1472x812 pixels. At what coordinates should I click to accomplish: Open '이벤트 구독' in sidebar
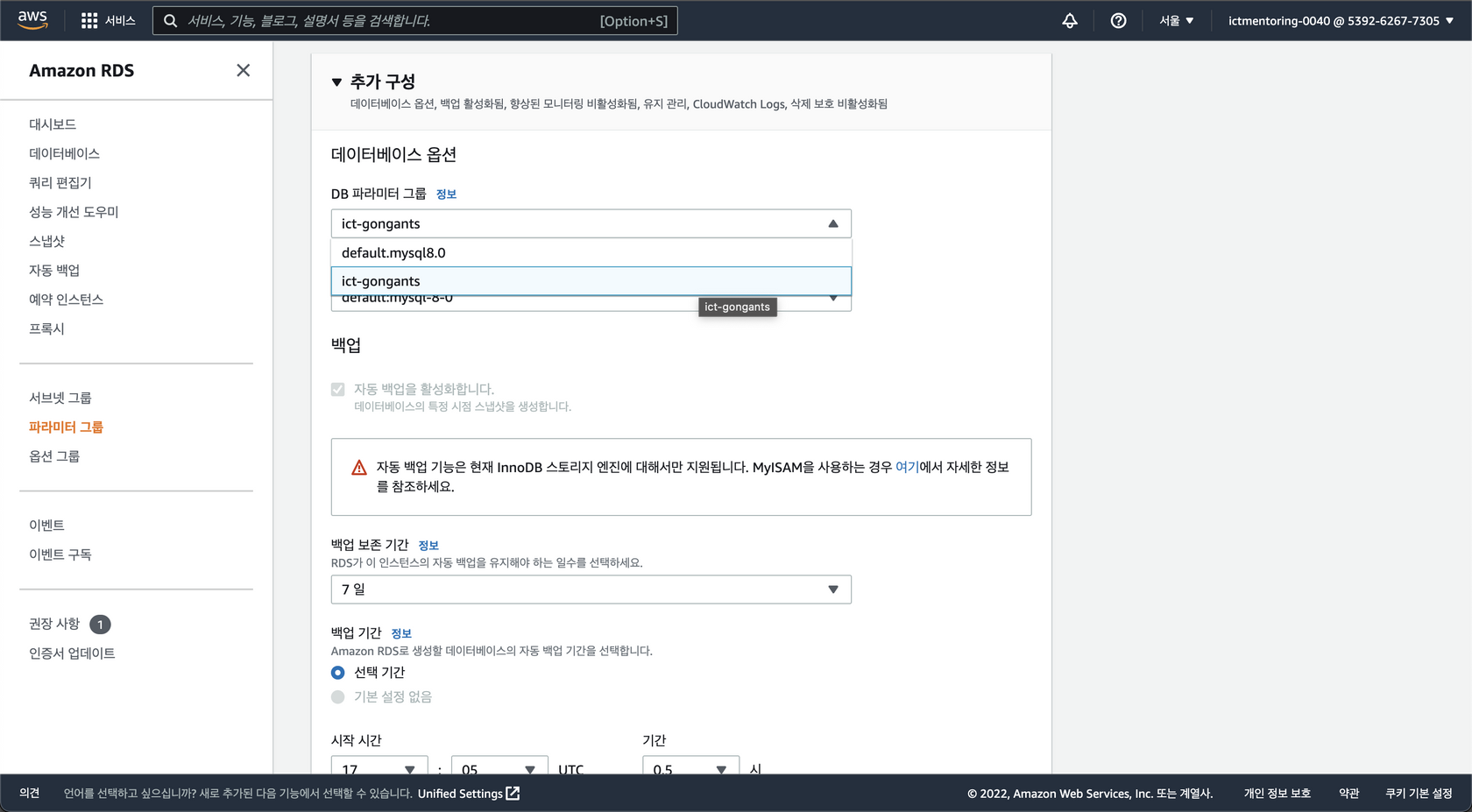coord(60,554)
